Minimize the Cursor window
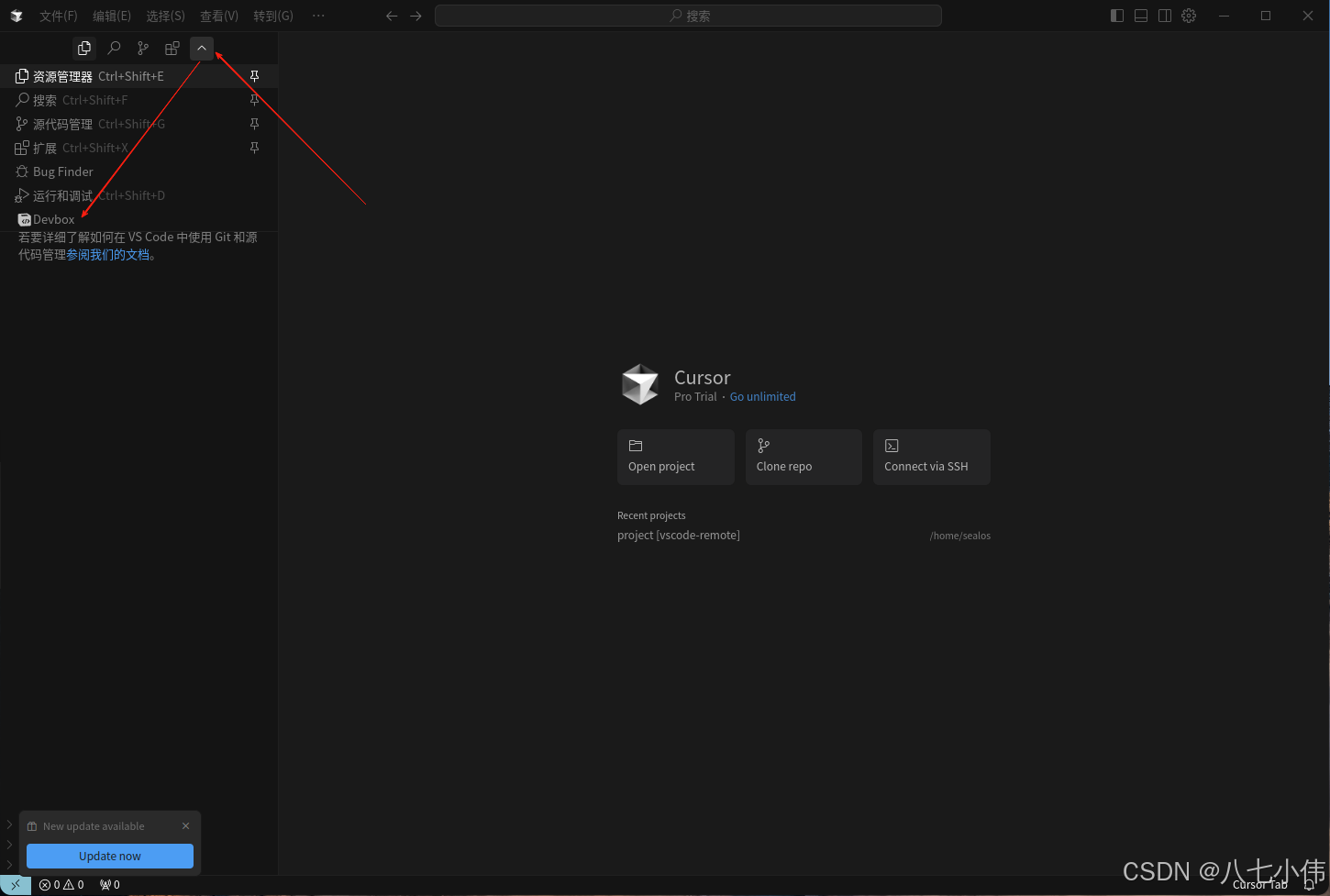The width and height of the screenshot is (1330, 896). click(1224, 16)
